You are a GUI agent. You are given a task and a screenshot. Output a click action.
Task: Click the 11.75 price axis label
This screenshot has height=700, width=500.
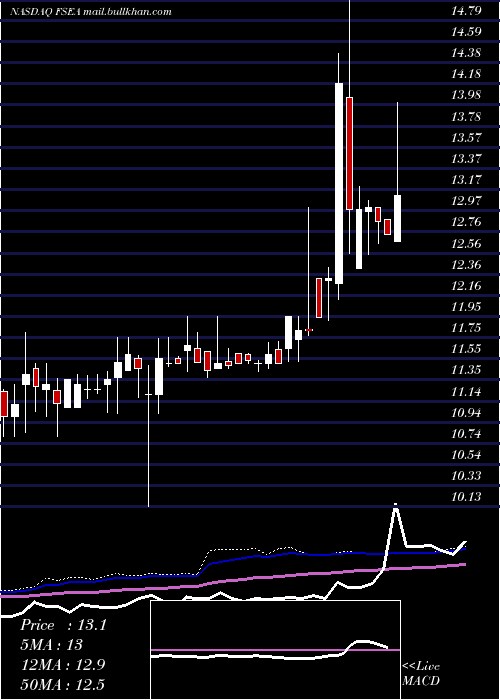point(466,328)
